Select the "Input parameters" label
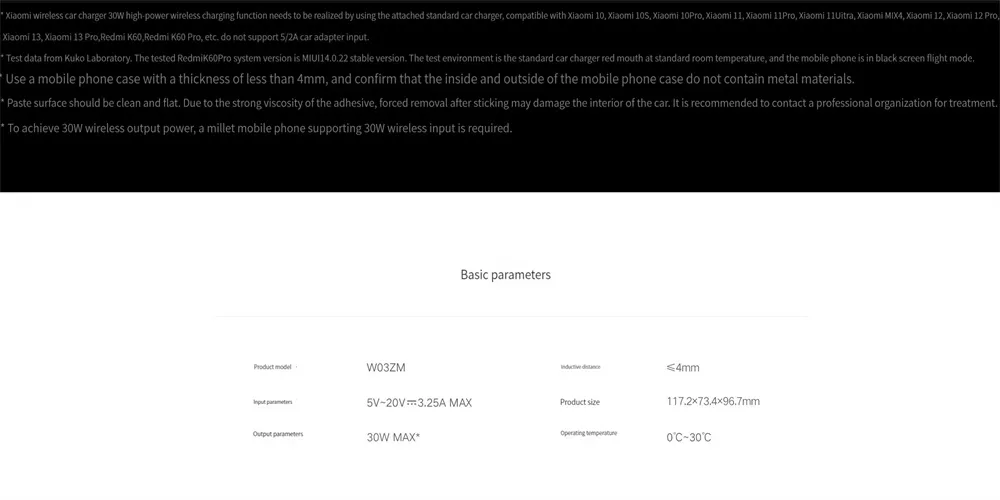This screenshot has height=500, width=1000. pyautogui.click(x=273, y=402)
